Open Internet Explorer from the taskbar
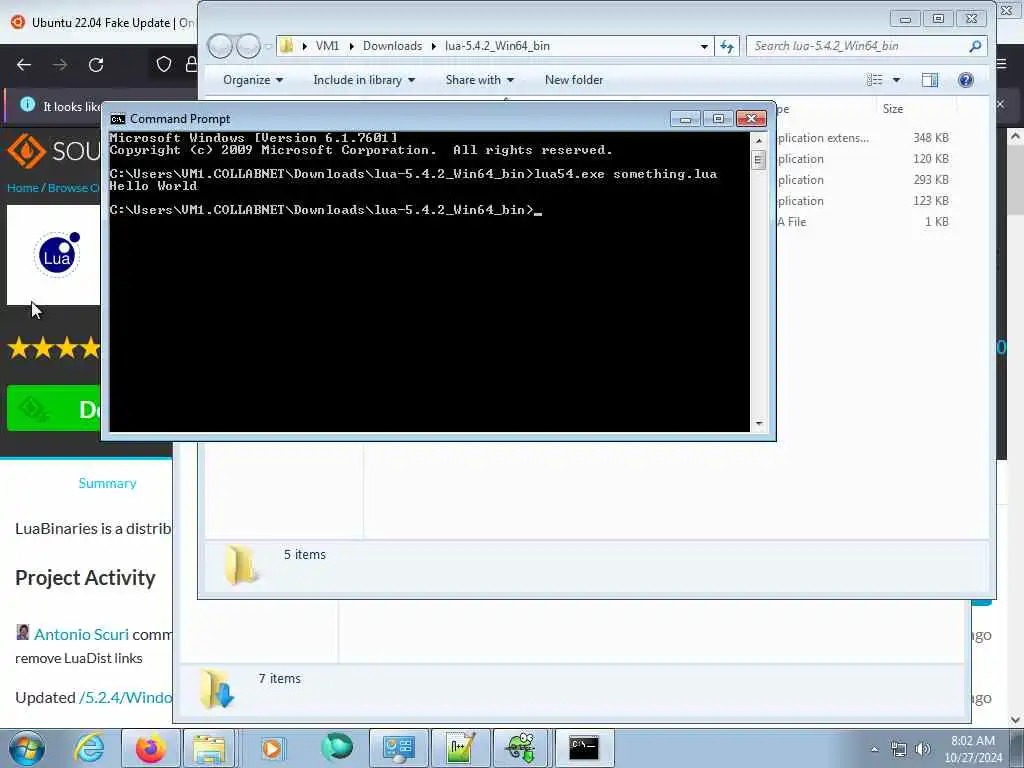The height and width of the screenshot is (768, 1024). [x=89, y=748]
